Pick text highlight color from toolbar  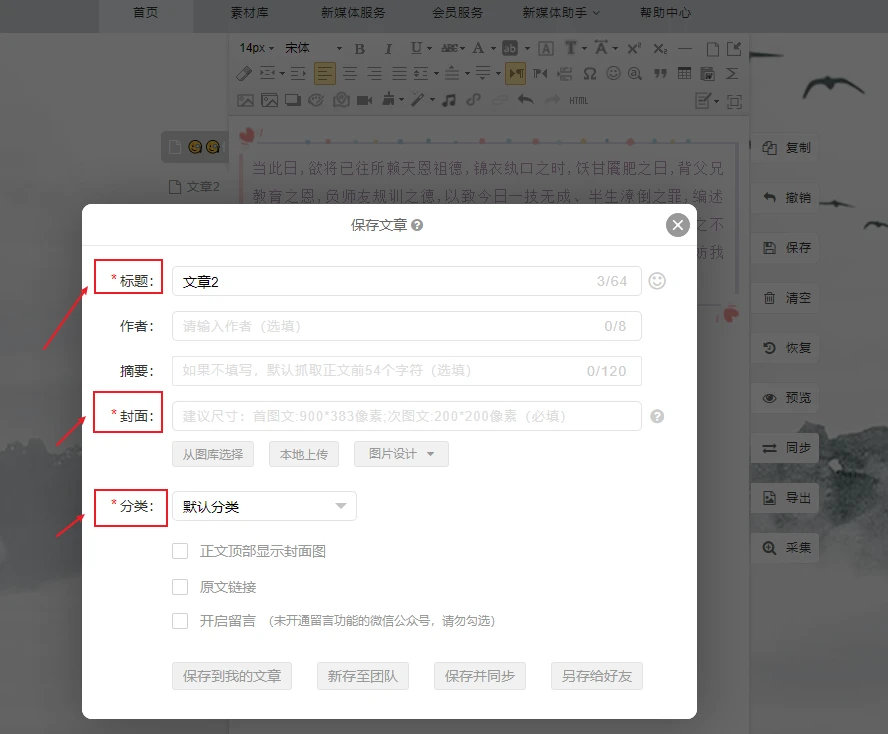pyautogui.click(x=511, y=48)
